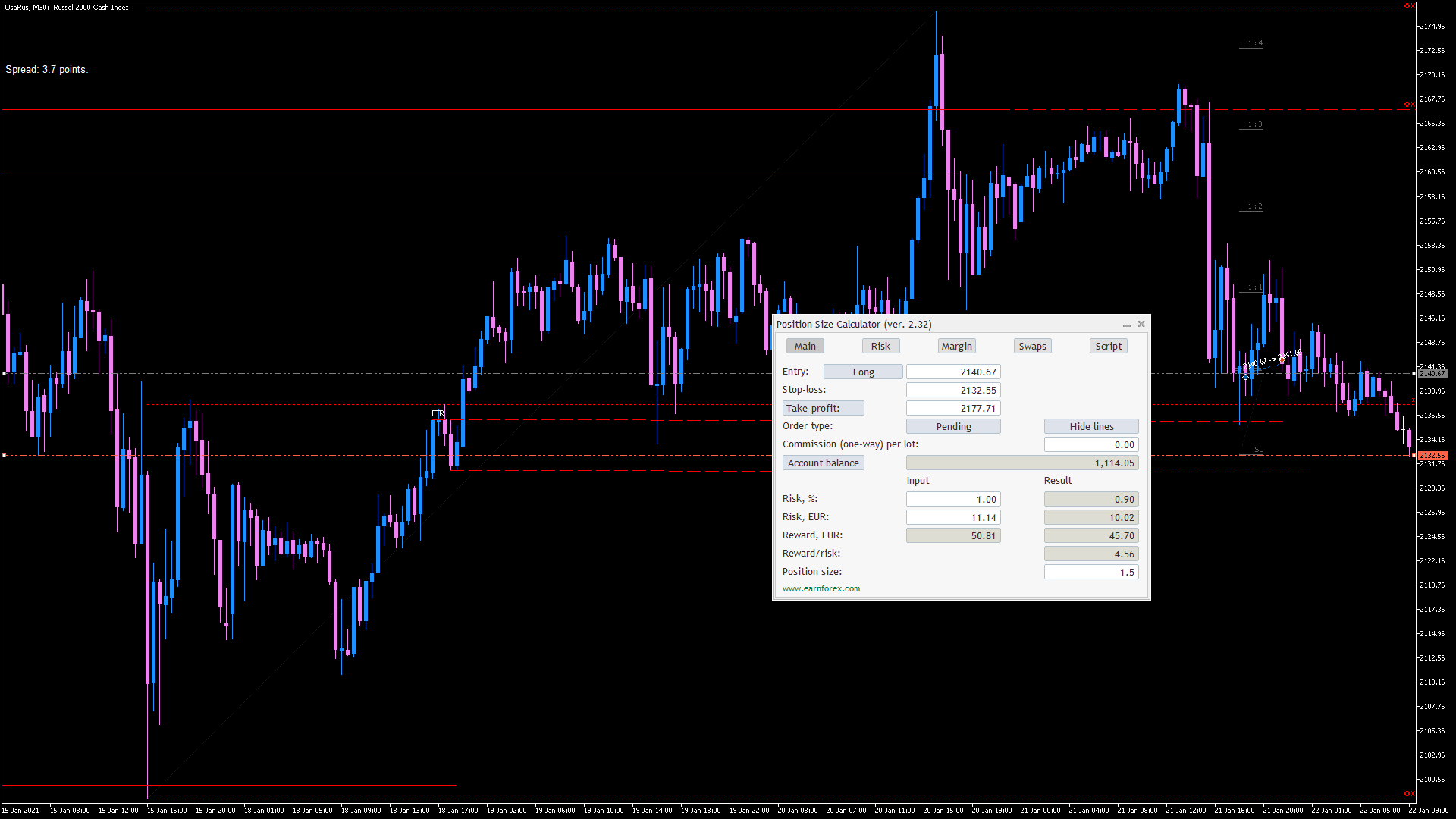Image resolution: width=1456 pixels, height=819 pixels.
Task: Toggle trade direction from Long
Action: pyautogui.click(x=863, y=372)
